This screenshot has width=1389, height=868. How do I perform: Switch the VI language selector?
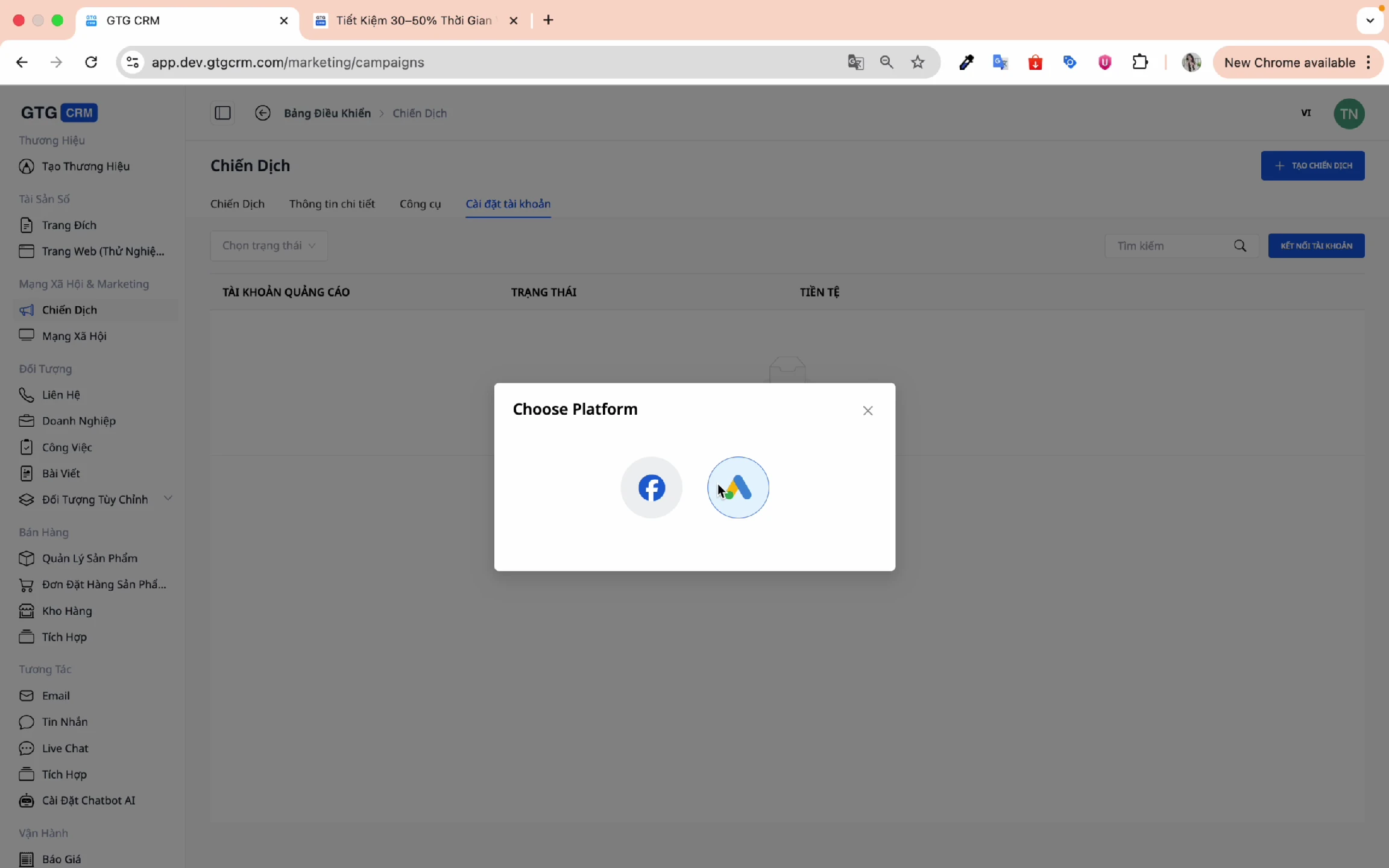click(x=1306, y=113)
